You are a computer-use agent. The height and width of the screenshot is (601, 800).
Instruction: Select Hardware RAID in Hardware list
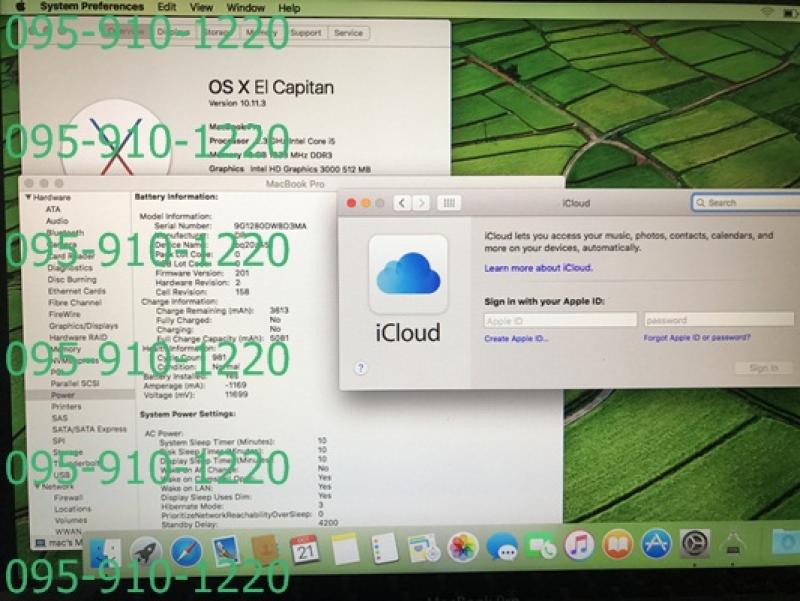tap(78, 337)
